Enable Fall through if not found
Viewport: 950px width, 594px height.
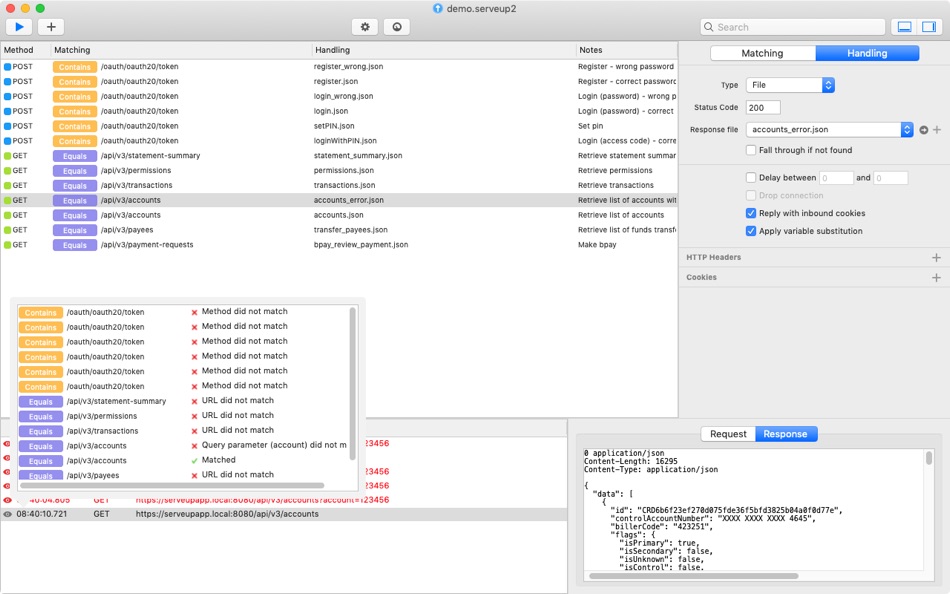751,150
